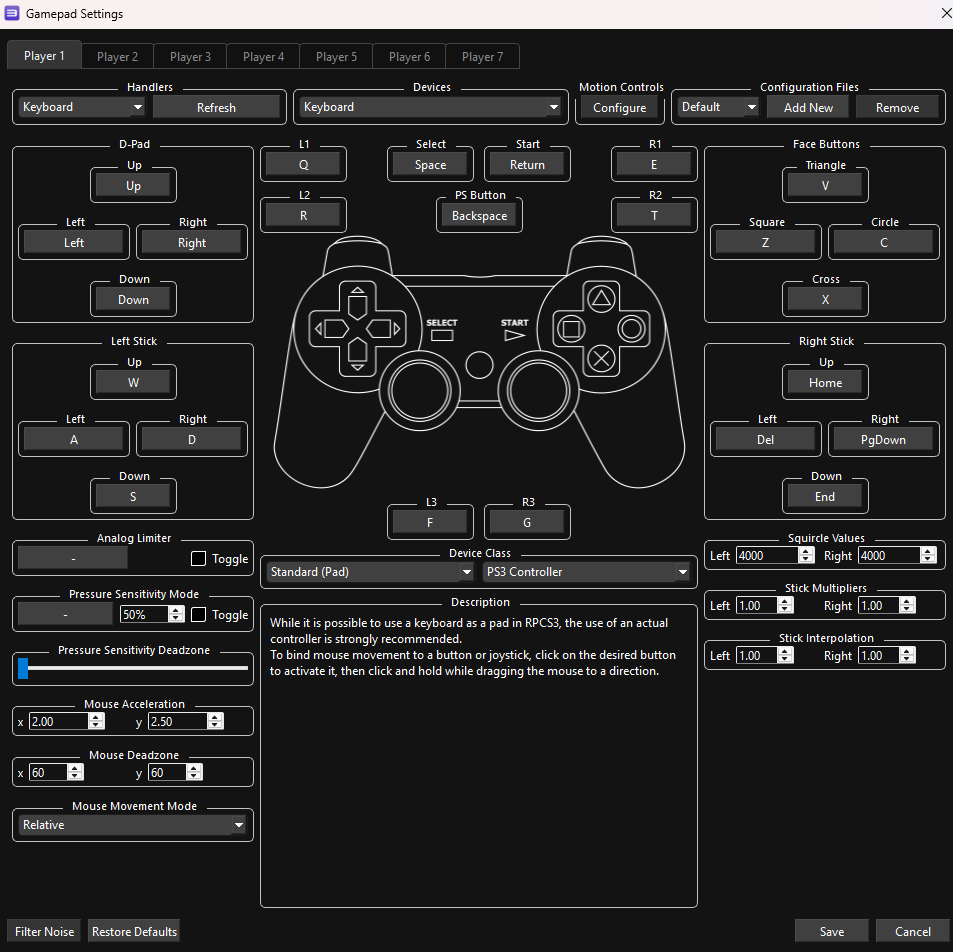Save the gamepad settings
This screenshot has width=953, height=952.
point(831,931)
